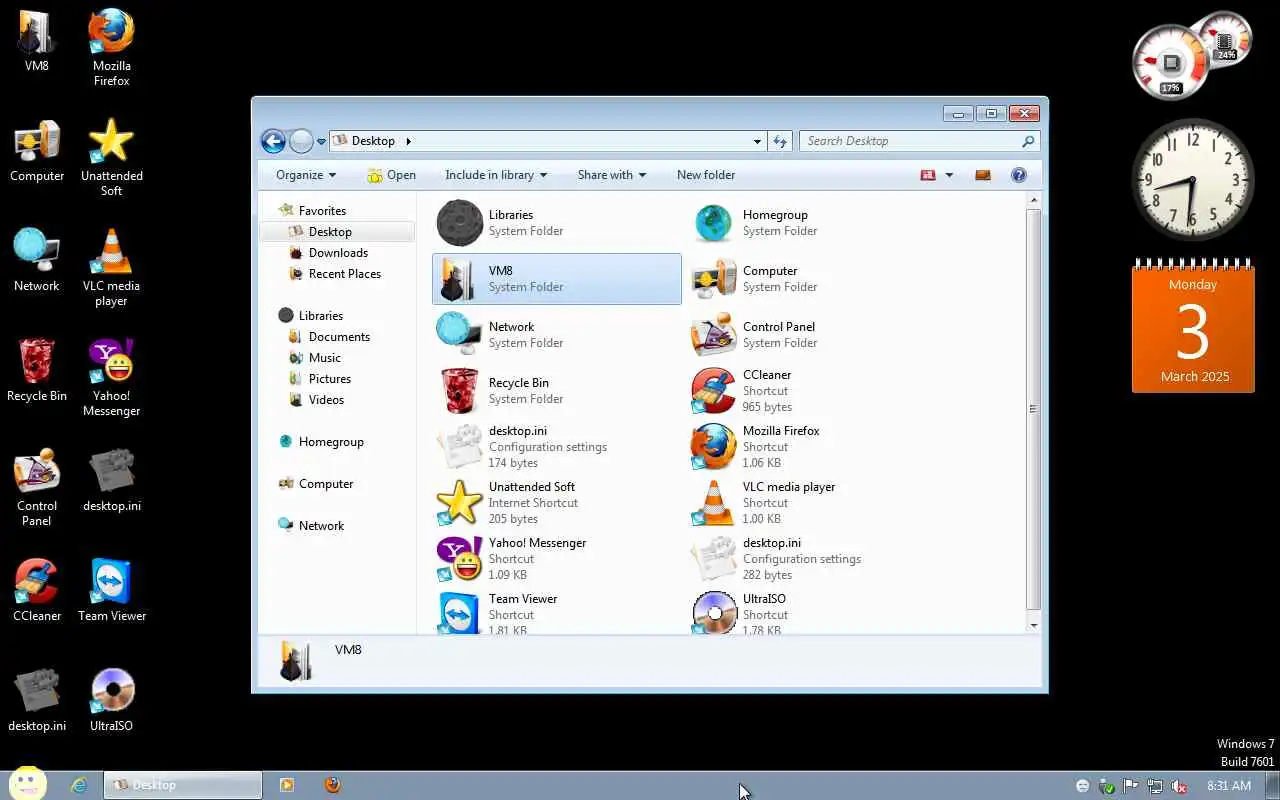Click Favorites in the navigation pane
Image resolution: width=1280 pixels, height=800 pixels.
point(322,211)
